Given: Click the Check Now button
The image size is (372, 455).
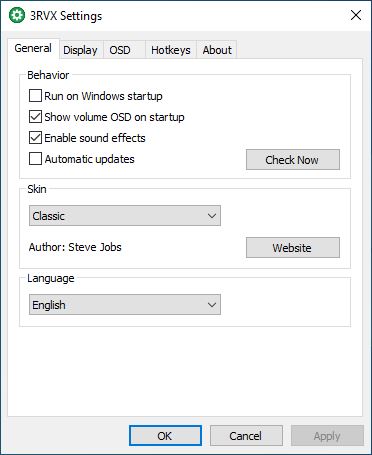Looking at the screenshot, I should [x=293, y=160].
